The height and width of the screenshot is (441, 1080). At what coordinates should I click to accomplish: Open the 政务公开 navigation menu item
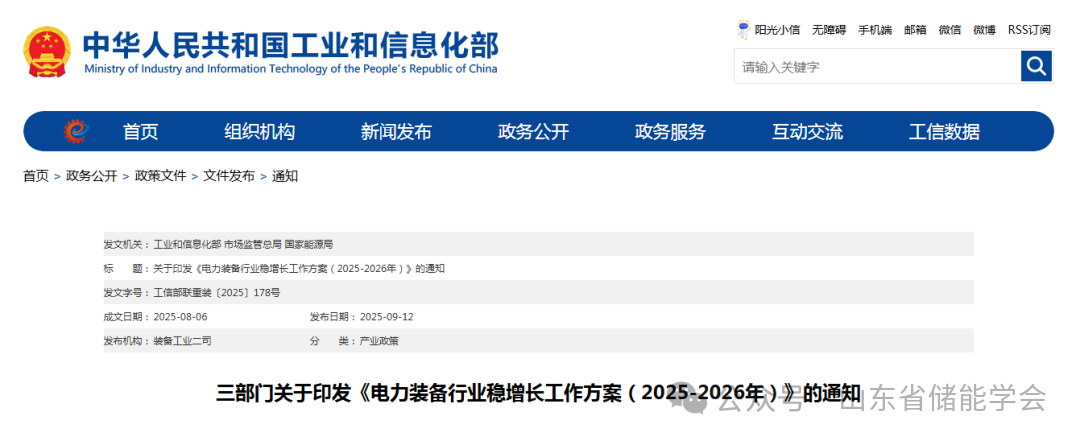tap(533, 132)
